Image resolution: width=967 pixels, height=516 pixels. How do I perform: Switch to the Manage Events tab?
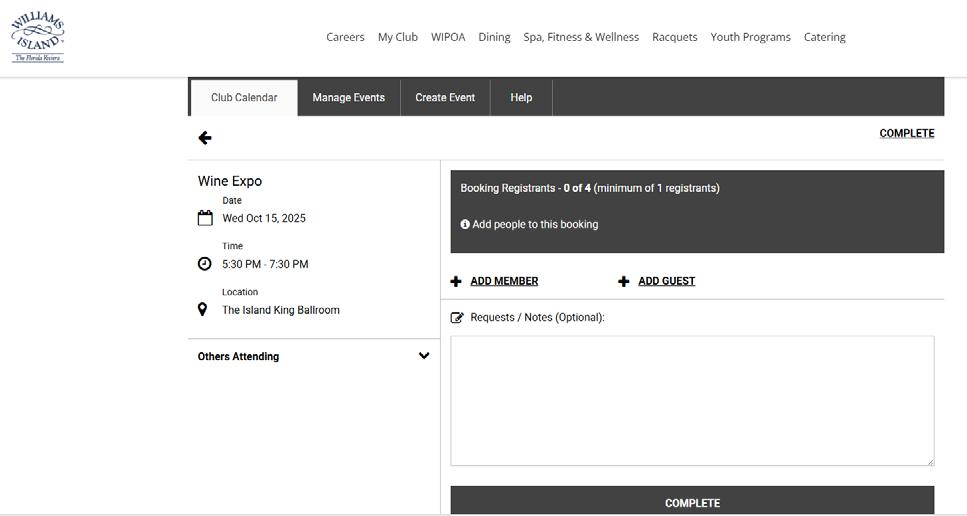click(348, 98)
